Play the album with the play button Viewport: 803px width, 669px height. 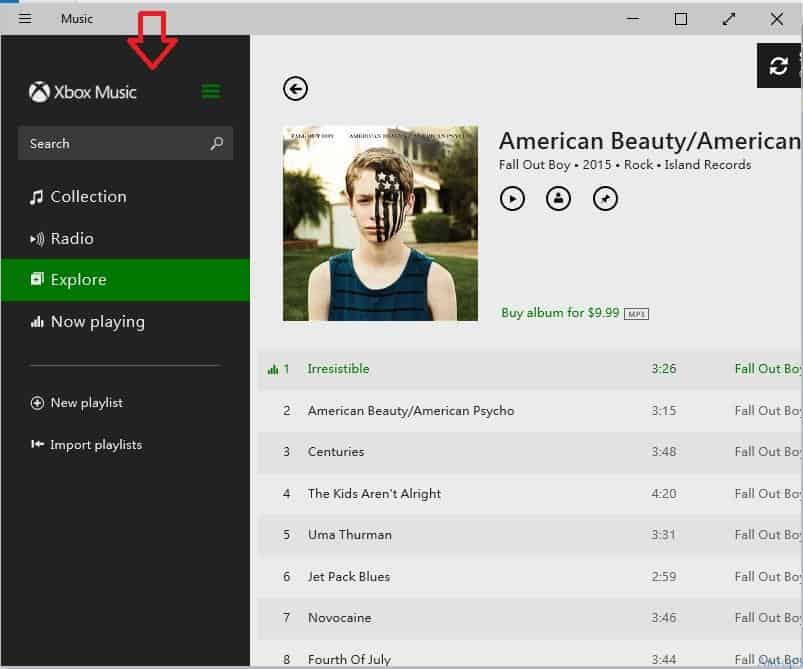click(512, 198)
